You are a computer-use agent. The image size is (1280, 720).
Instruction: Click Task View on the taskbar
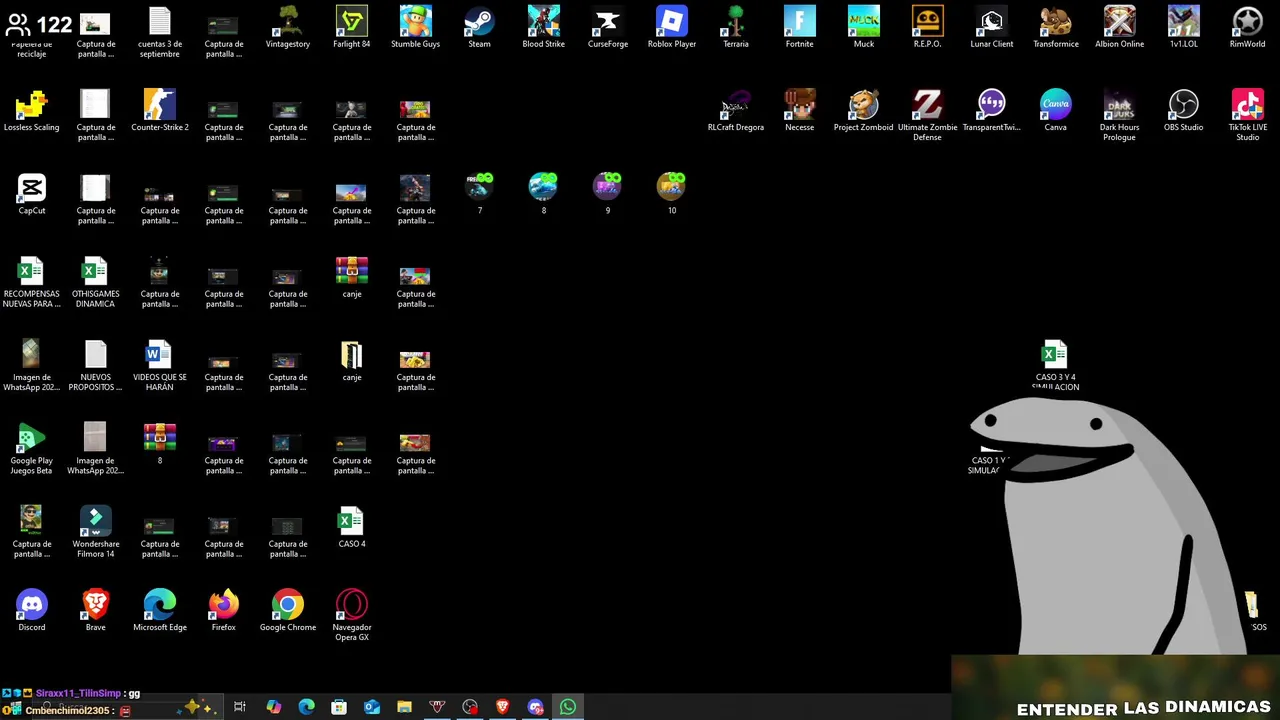[240, 707]
